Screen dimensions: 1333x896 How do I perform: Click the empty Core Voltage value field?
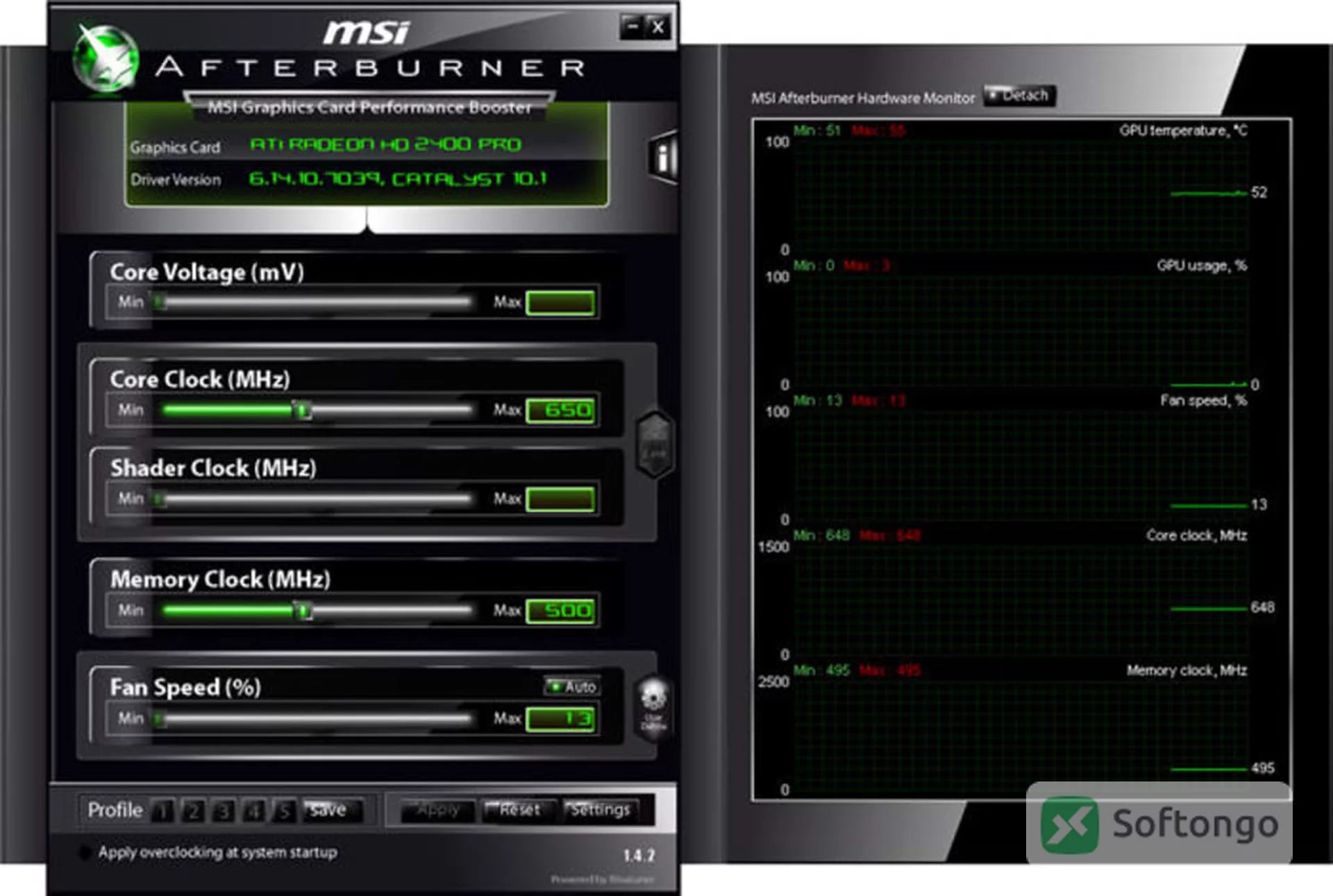click(x=561, y=303)
